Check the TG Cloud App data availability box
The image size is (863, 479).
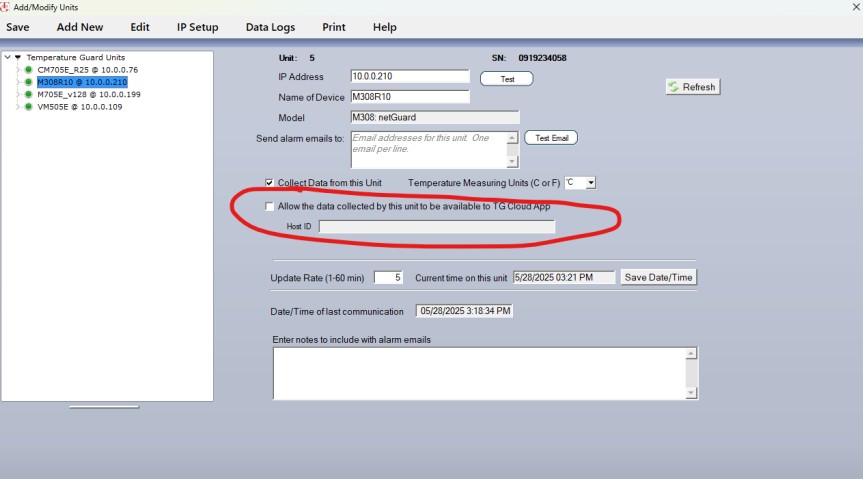click(270, 206)
